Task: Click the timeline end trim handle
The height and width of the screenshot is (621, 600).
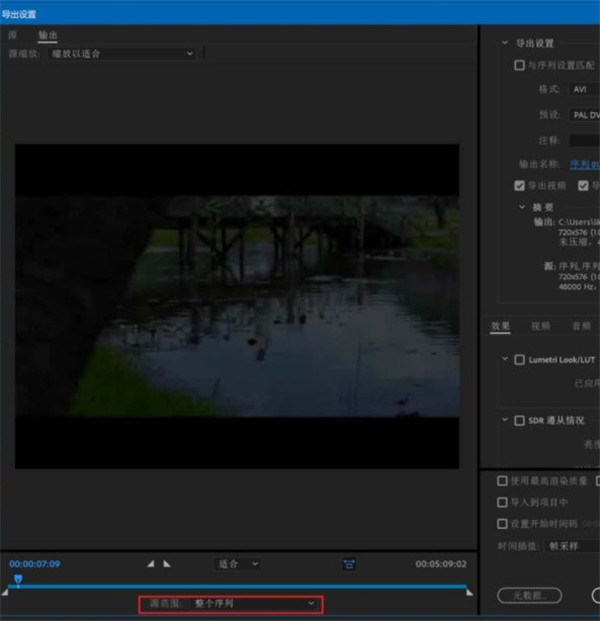Action: click(469, 592)
